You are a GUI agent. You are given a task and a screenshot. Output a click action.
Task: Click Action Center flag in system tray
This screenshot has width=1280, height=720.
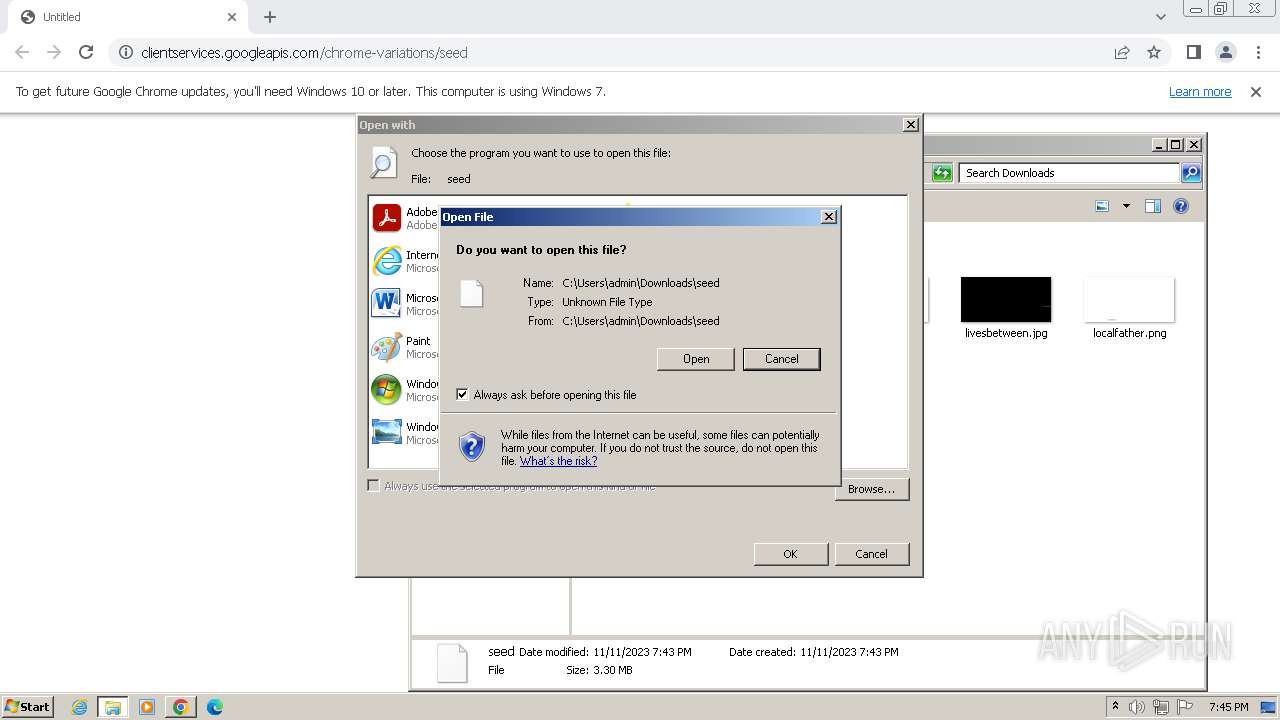click(x=1185, y=707)
